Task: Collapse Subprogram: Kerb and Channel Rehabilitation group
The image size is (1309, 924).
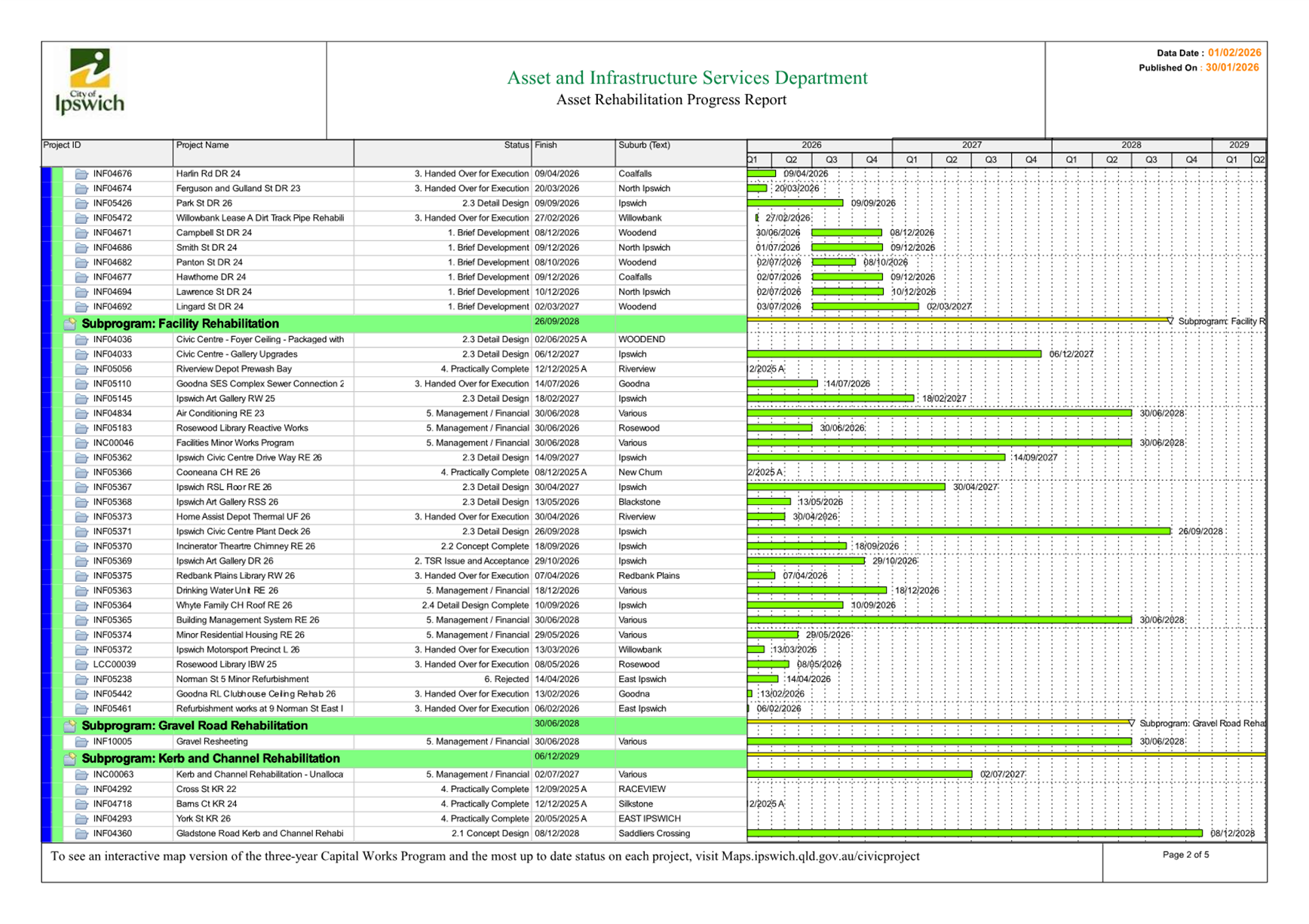Action: tap(70, 759)
